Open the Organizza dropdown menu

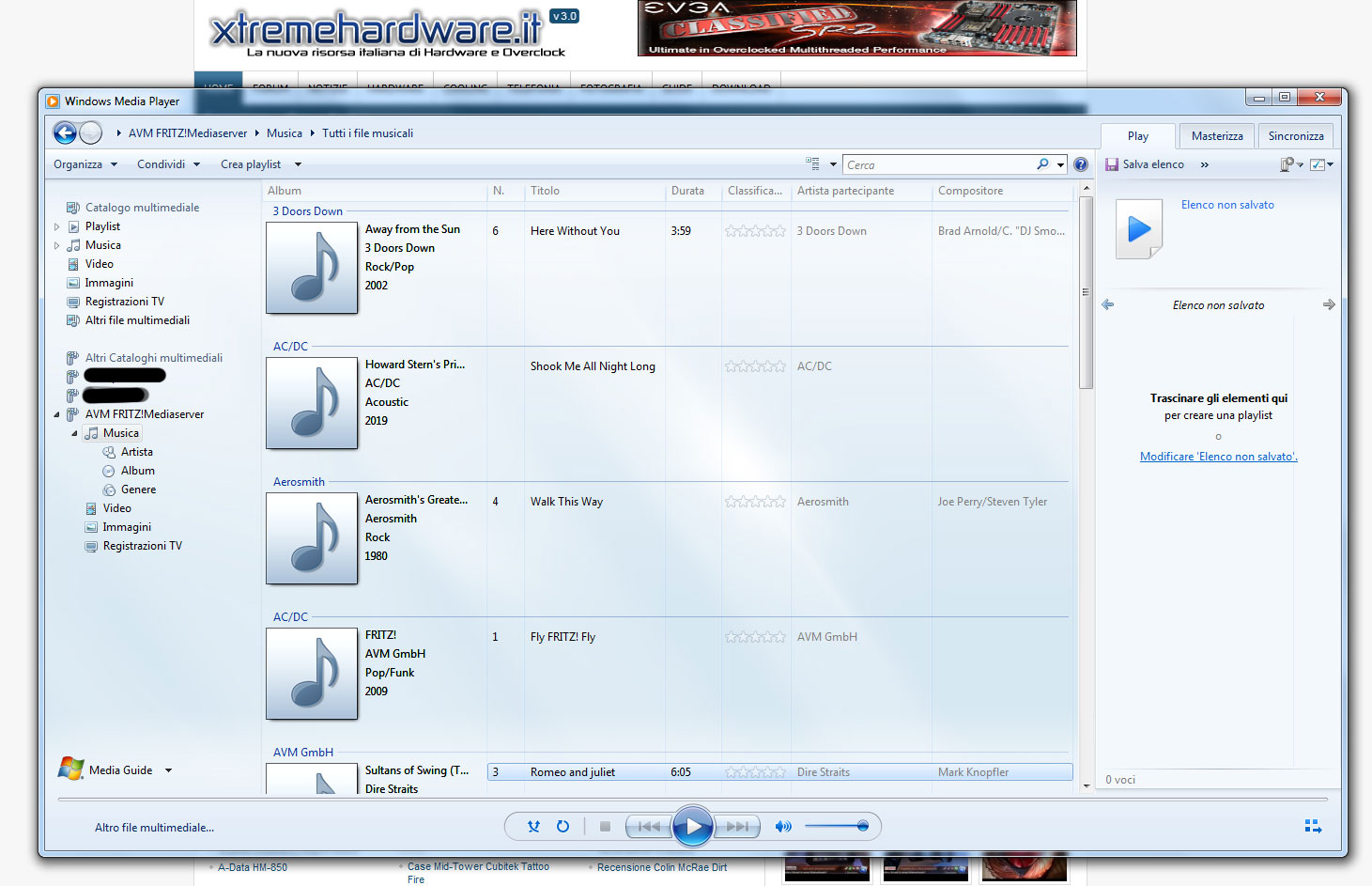point(85,164)
